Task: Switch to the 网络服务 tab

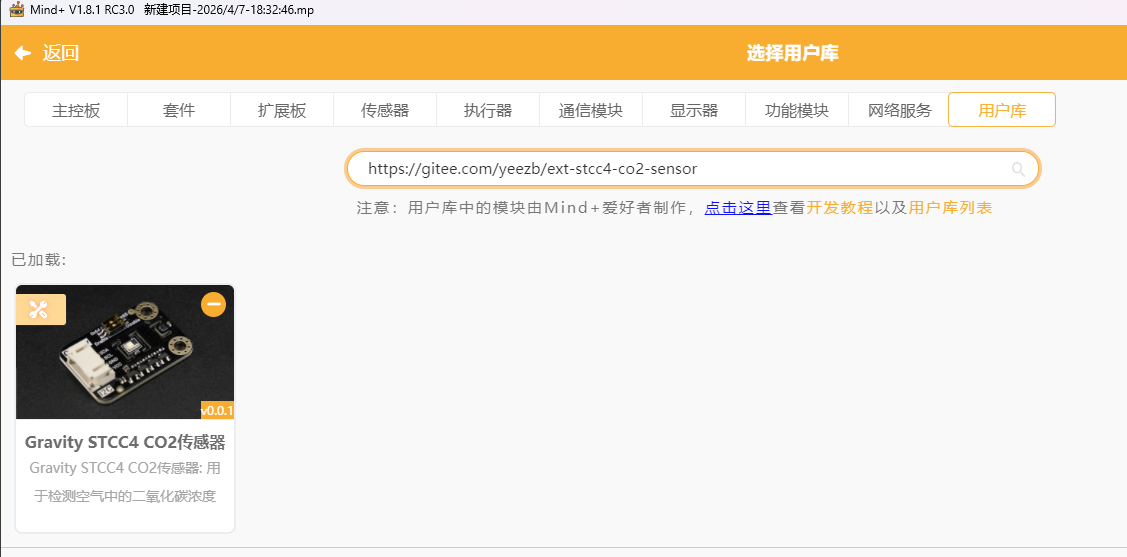Action: click(899, 110)
